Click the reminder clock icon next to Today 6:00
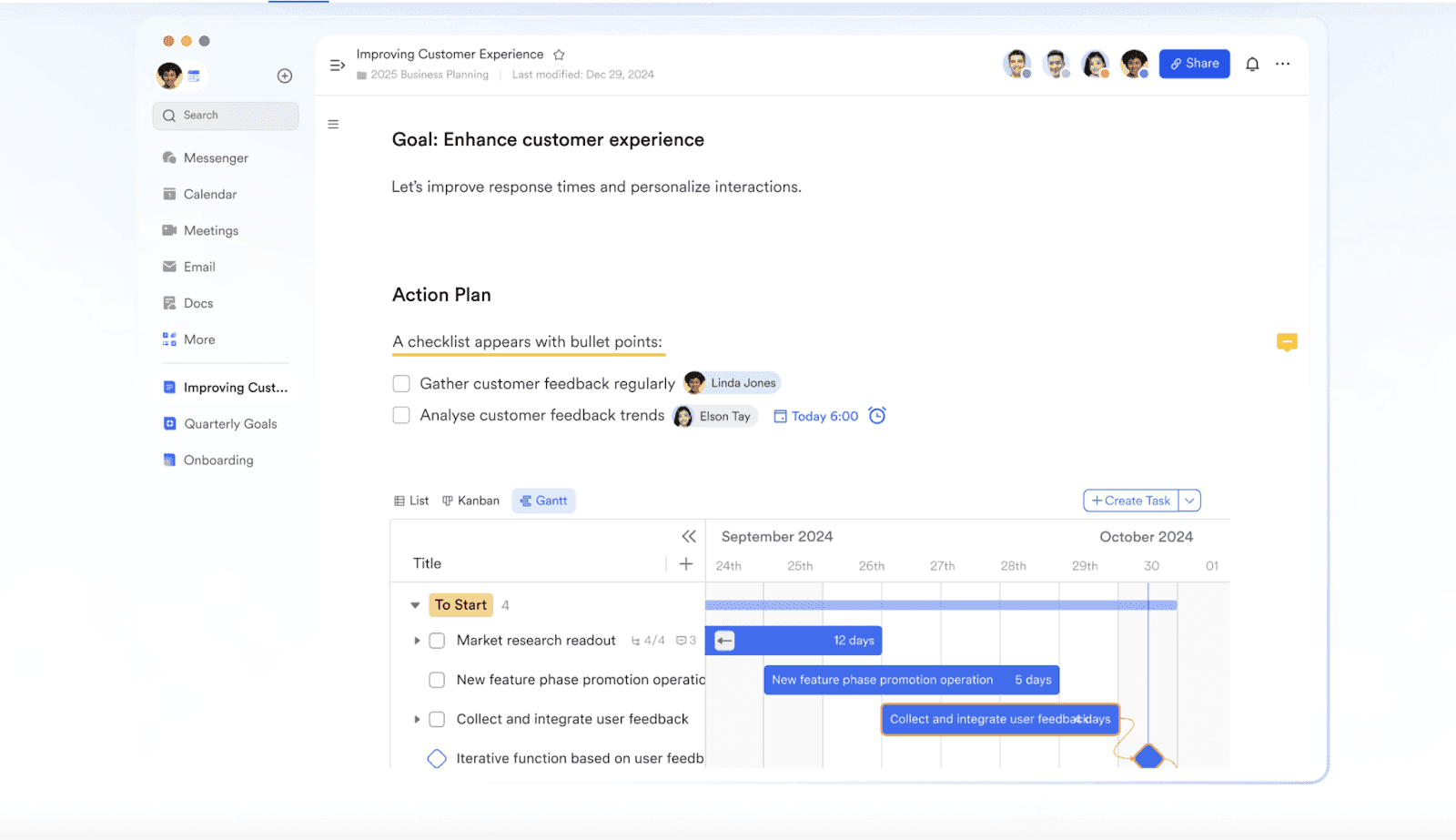 click(876, 415)
